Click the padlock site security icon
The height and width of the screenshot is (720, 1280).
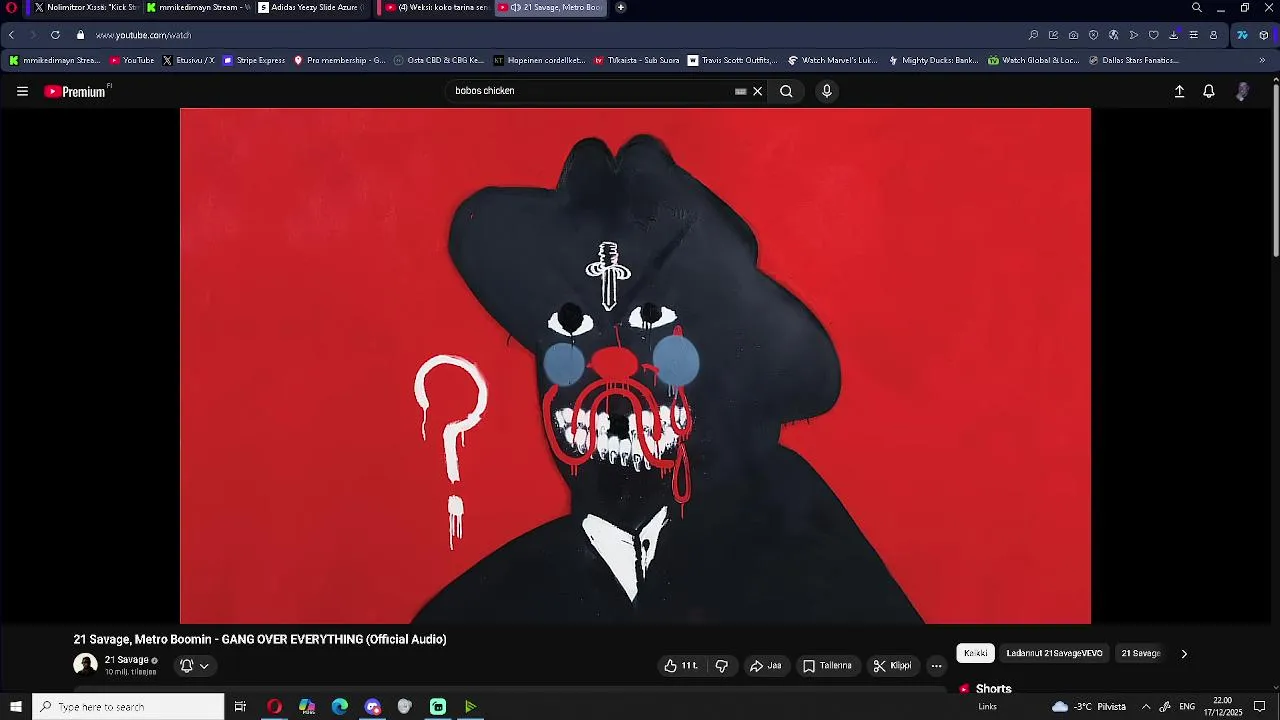[81, 35]
